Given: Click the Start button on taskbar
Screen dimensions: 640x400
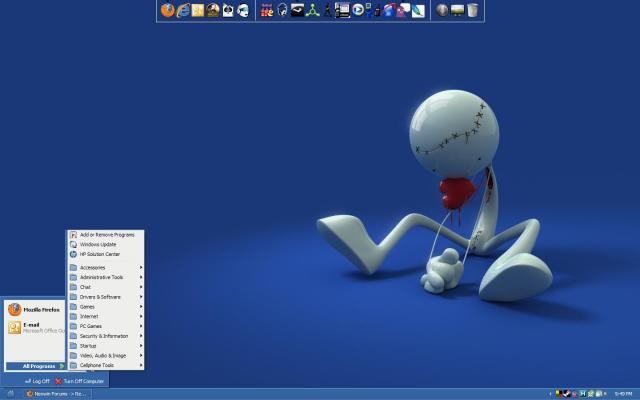Looking at the screenshot, I should tap(11, 394).
